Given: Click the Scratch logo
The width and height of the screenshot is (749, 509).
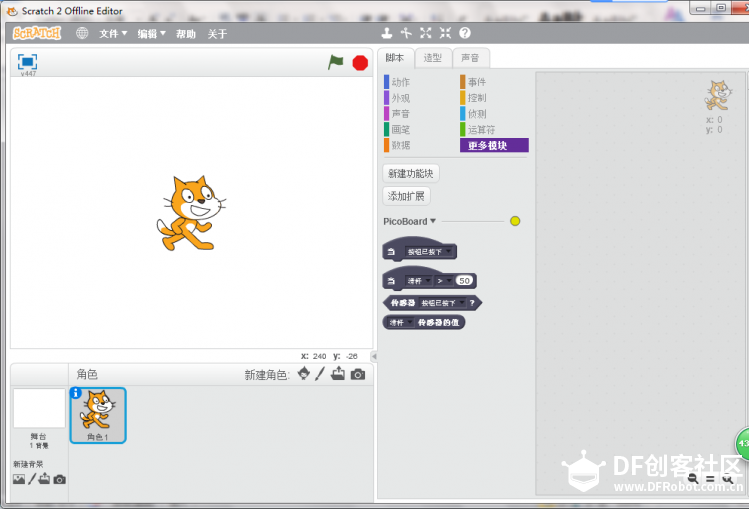Looking at the screenshot, I should (x=37, y=33).
